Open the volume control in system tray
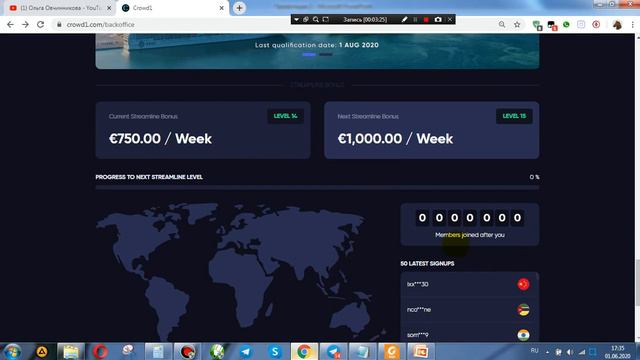This screenshot has height=360, width=640. pos(570,352)
